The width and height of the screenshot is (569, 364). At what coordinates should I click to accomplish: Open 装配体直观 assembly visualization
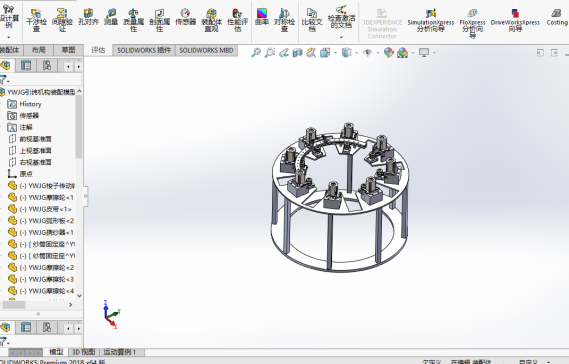pyautogui.click(x=212, y=20)
